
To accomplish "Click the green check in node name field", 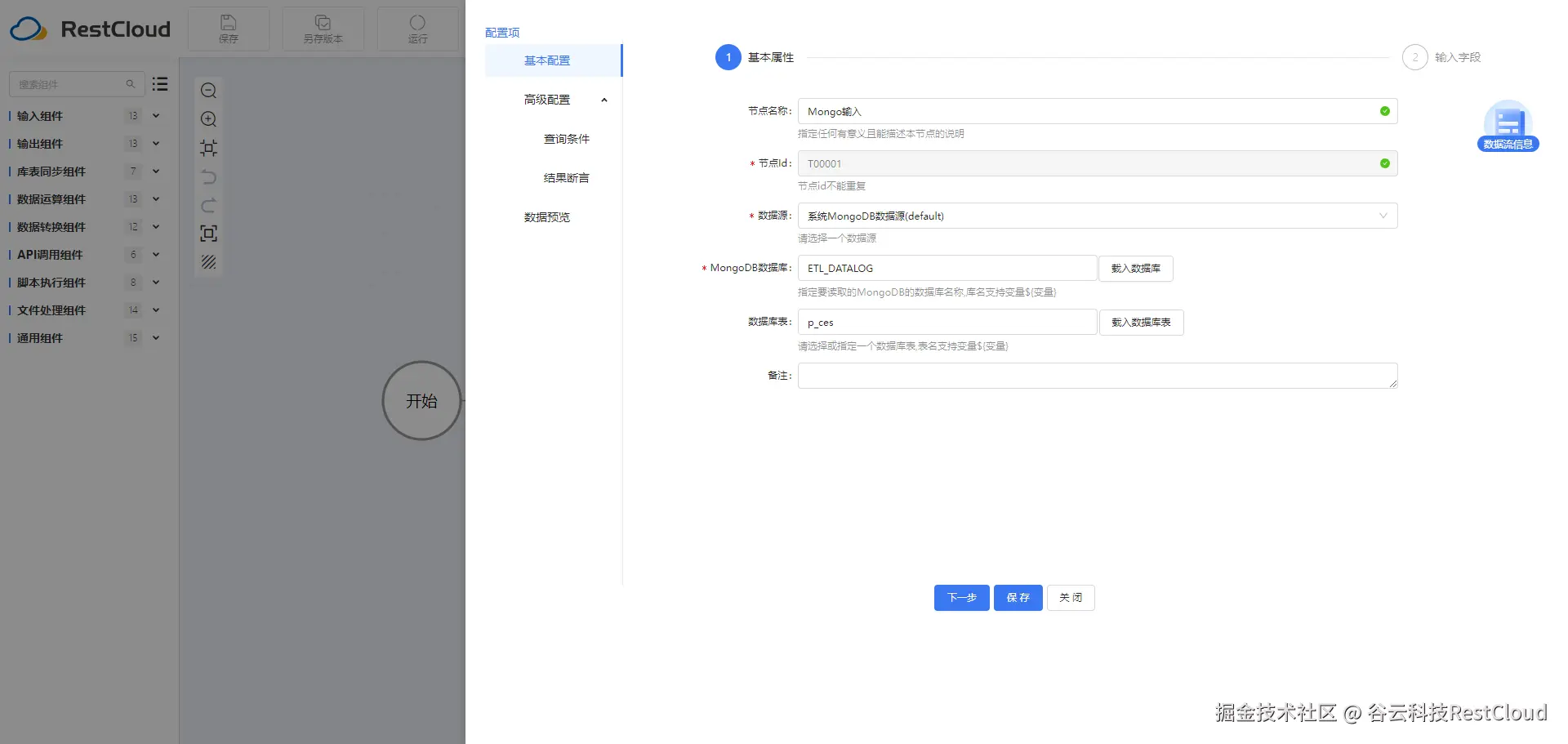I will pos(1385,111).
